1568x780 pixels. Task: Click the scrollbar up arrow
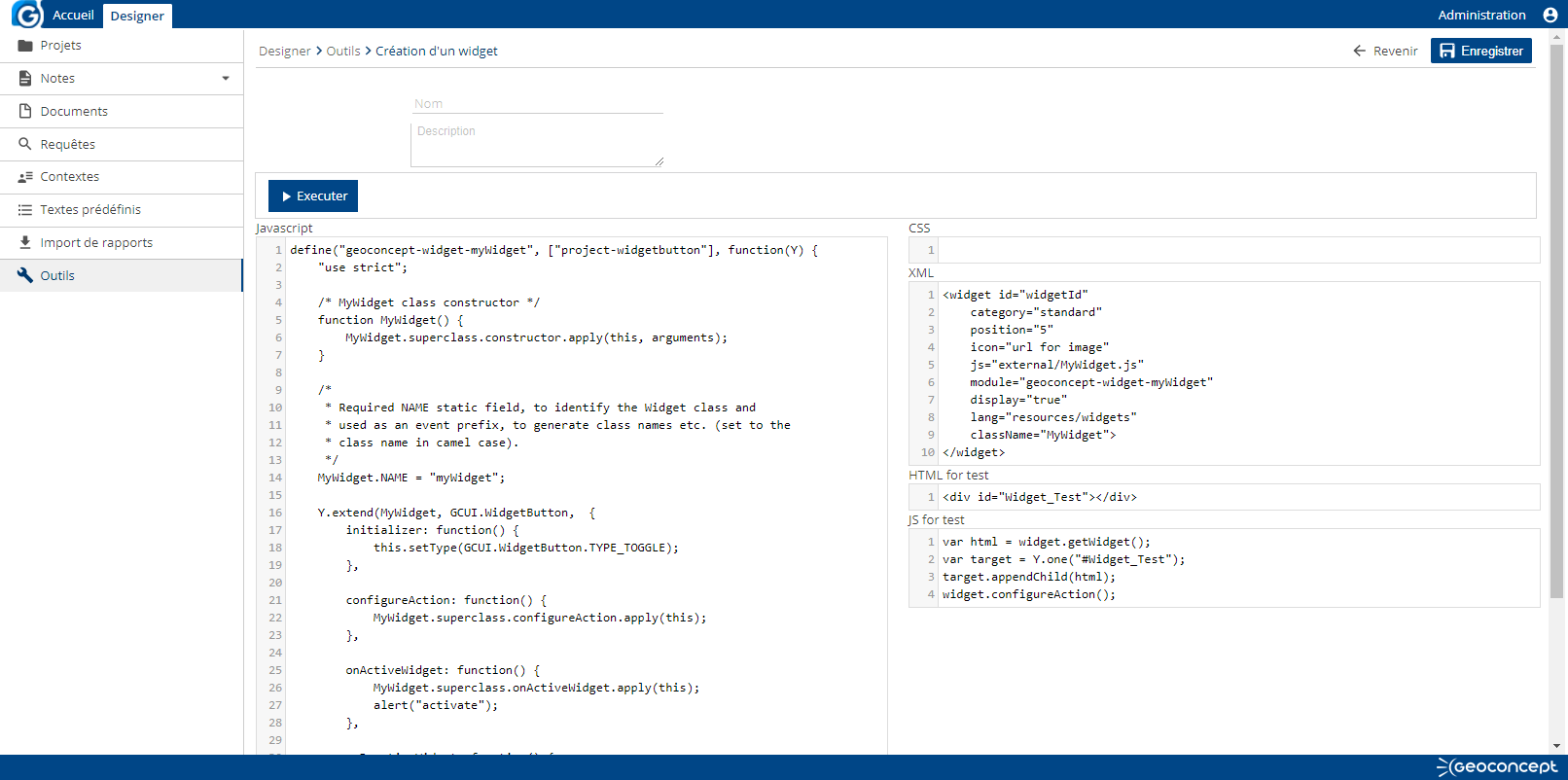[1556, 36]
